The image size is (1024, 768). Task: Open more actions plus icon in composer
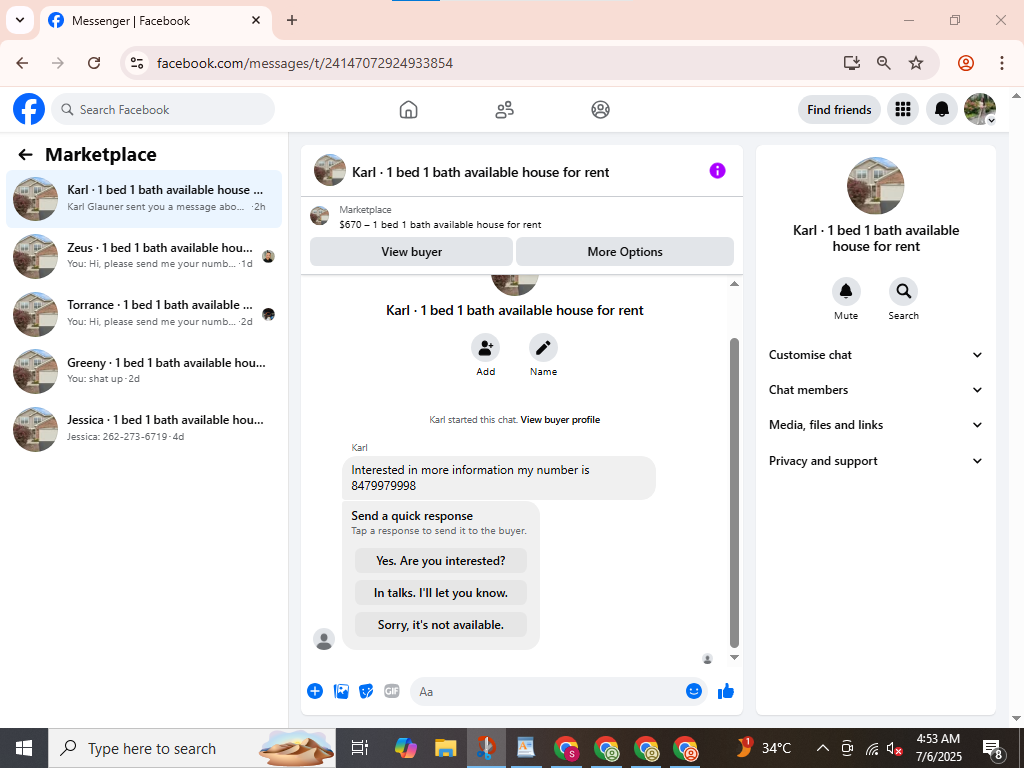pos(315,691)
